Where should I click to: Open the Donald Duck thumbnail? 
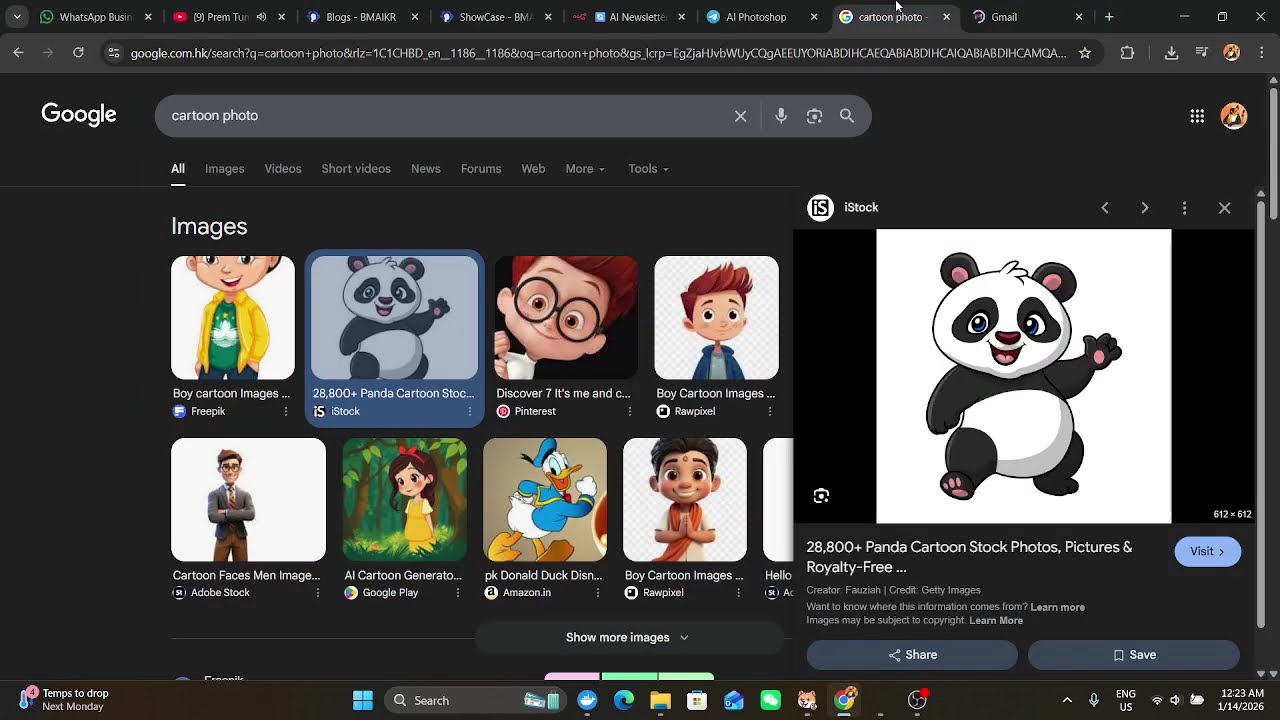(545, 500)
